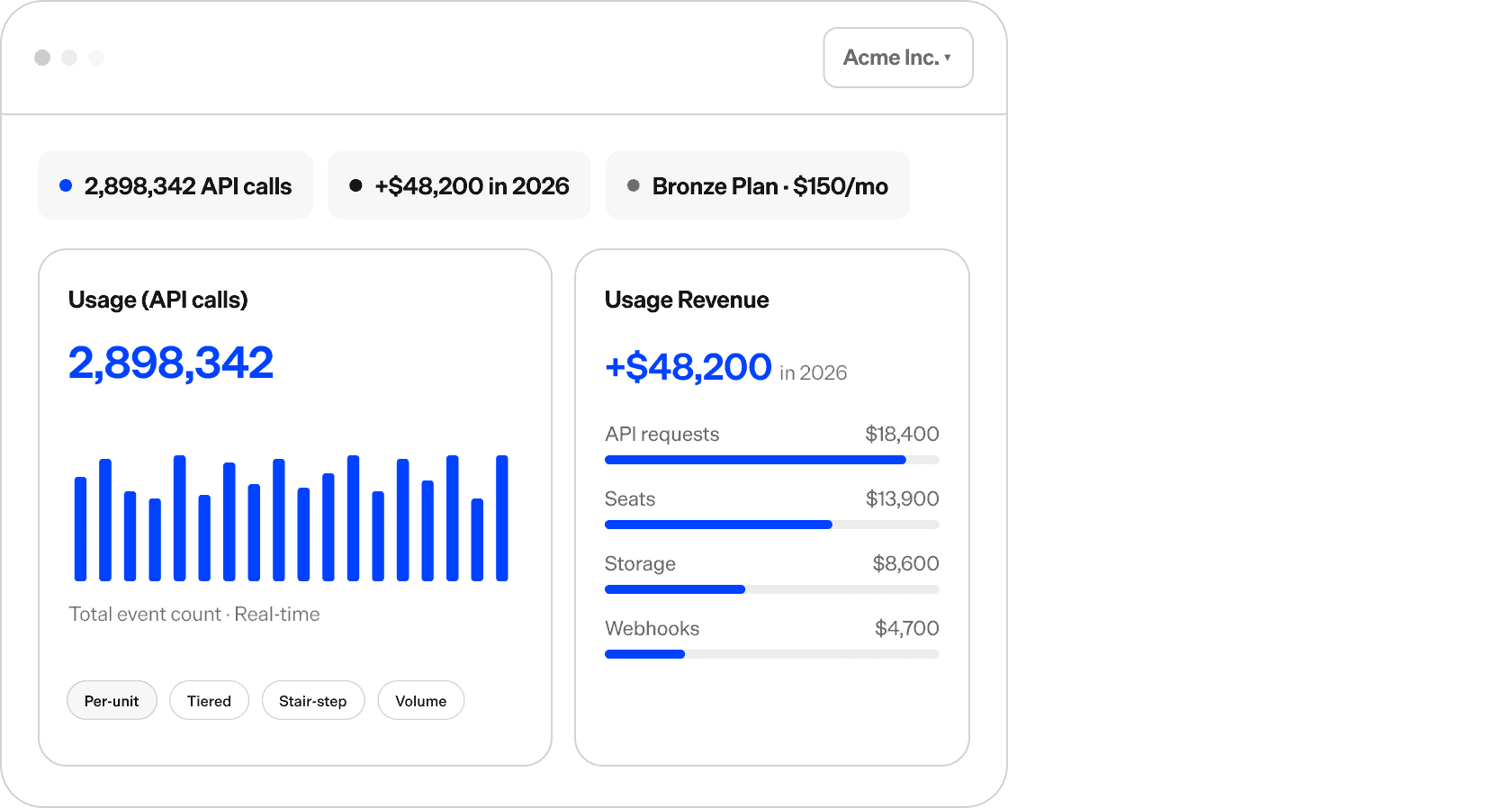1512x808 pixels.
Task: Click the gray dot beside Bronze Plan
Action: [634, 185]
